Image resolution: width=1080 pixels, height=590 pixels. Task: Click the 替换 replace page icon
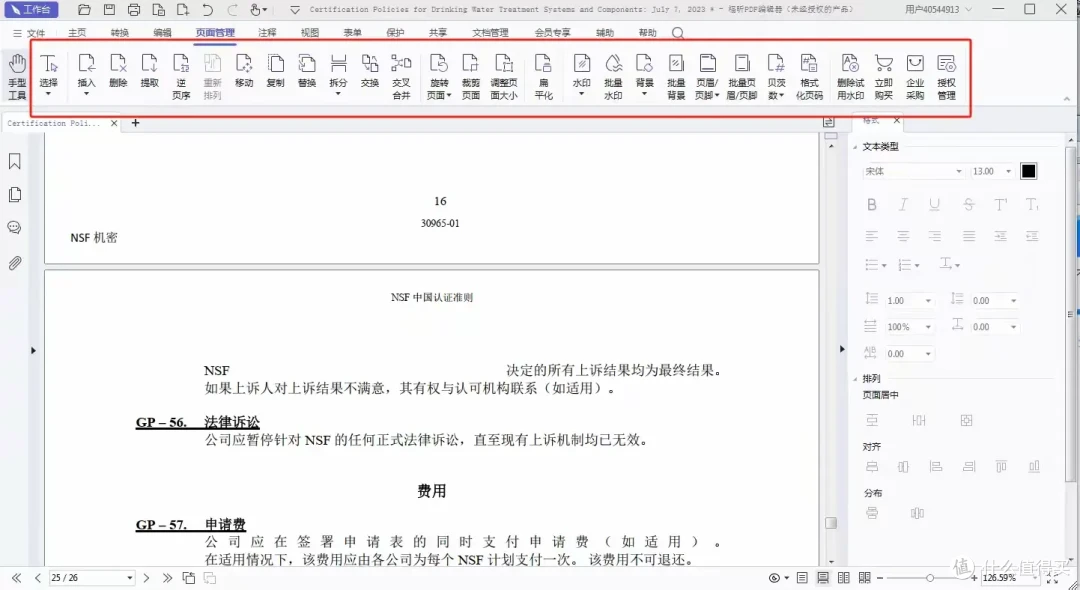pyautogui.click(x=307, y=65)
